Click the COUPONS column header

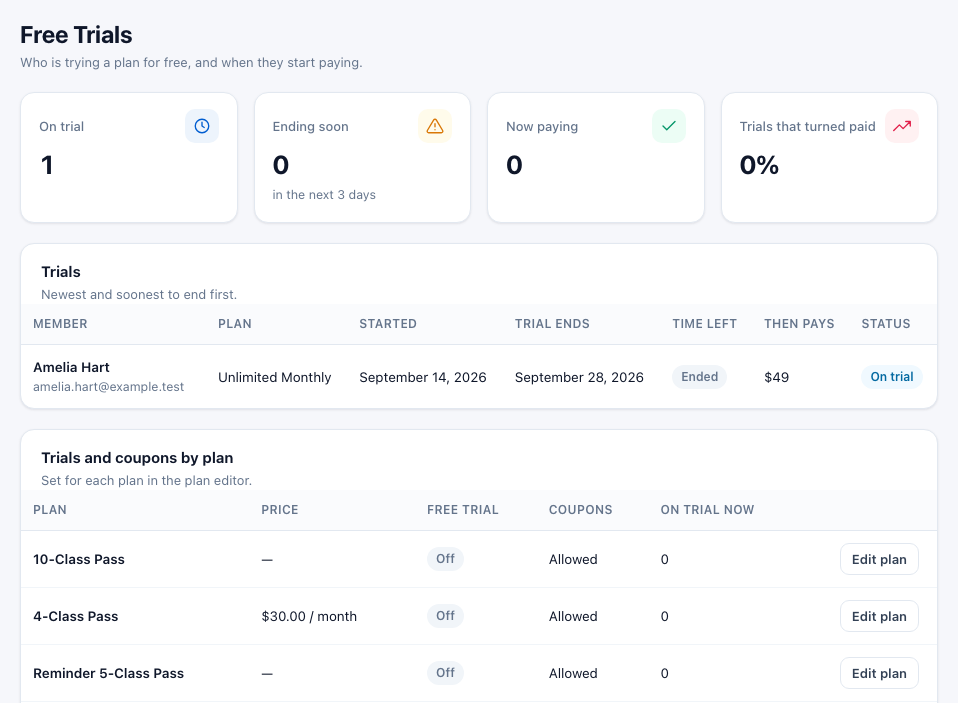coord(580,509)
